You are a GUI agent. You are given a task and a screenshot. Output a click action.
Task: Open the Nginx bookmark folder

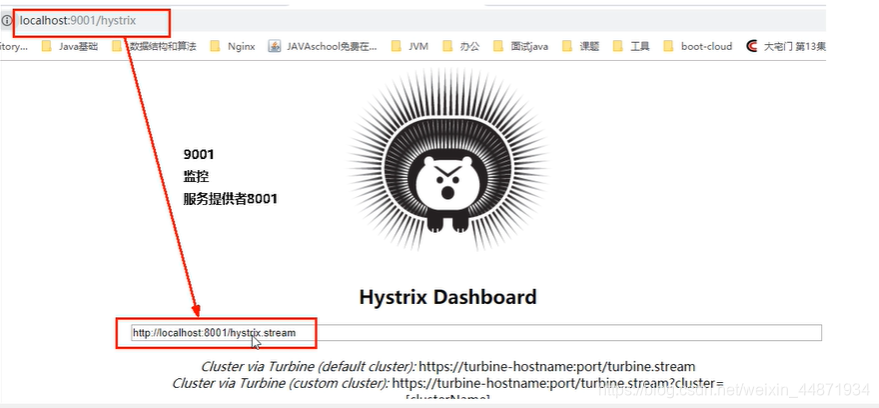coord(233,47)
